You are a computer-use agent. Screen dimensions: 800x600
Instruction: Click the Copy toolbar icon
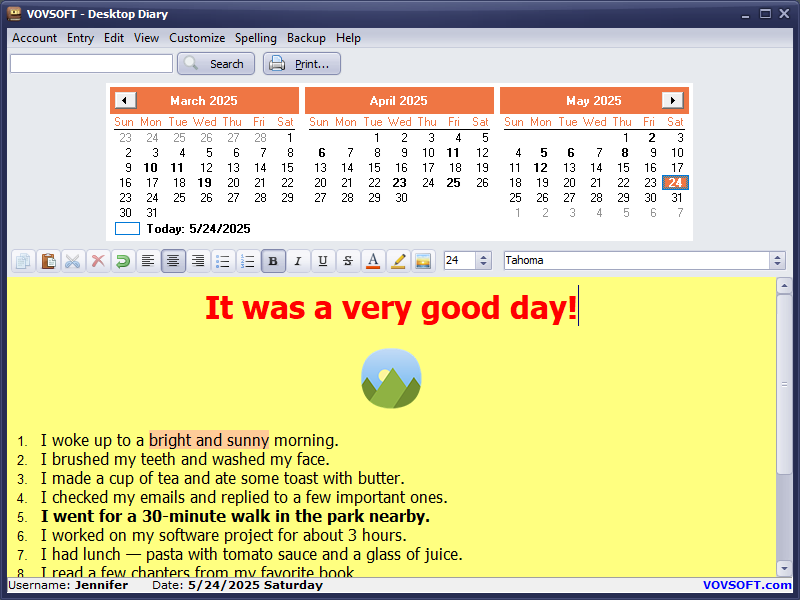coord(23,261)
